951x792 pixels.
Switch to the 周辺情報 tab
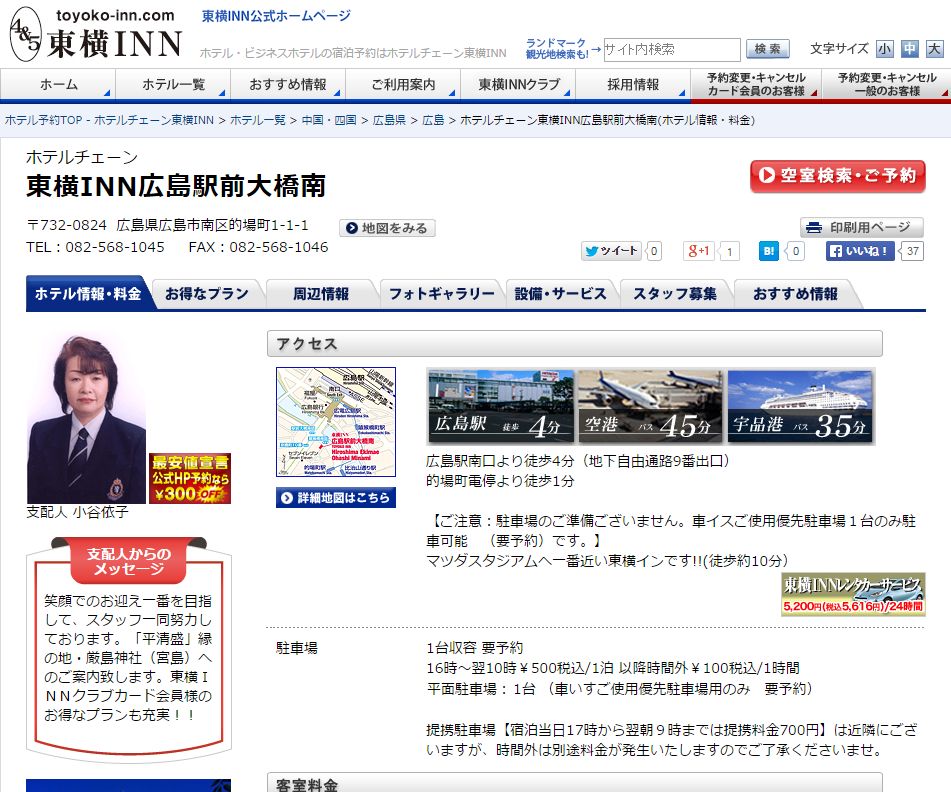tap(321, 294)
